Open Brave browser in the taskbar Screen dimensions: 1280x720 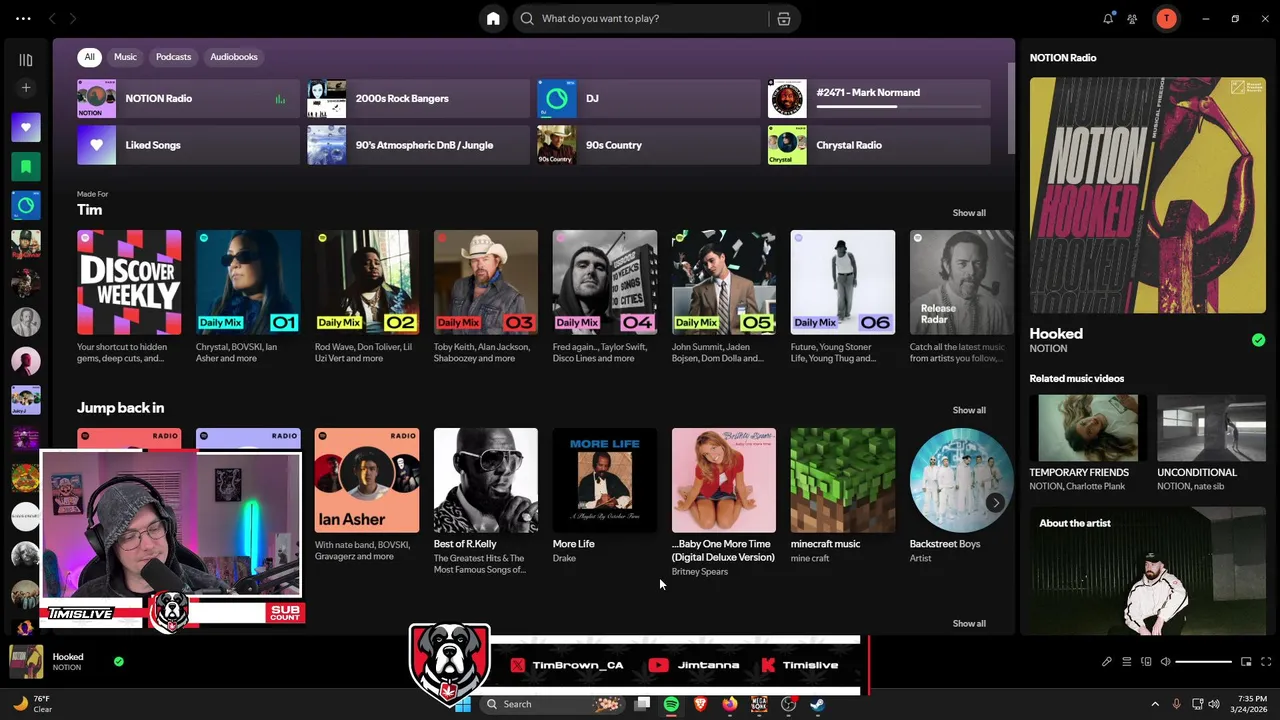click(x=701, y=704)
